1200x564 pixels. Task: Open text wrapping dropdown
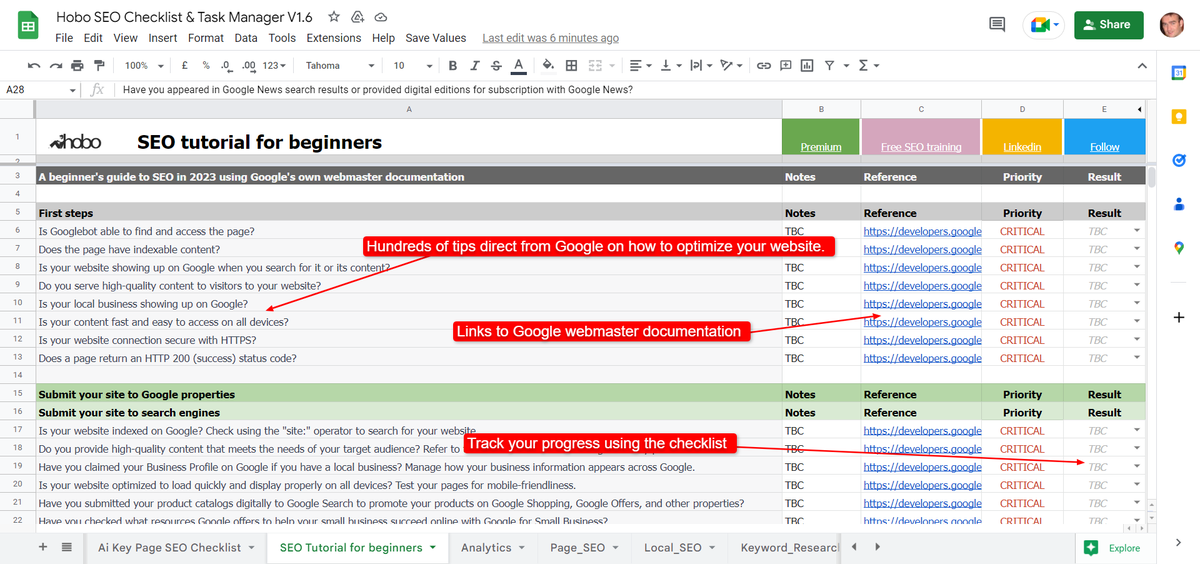tap(700, 66)
